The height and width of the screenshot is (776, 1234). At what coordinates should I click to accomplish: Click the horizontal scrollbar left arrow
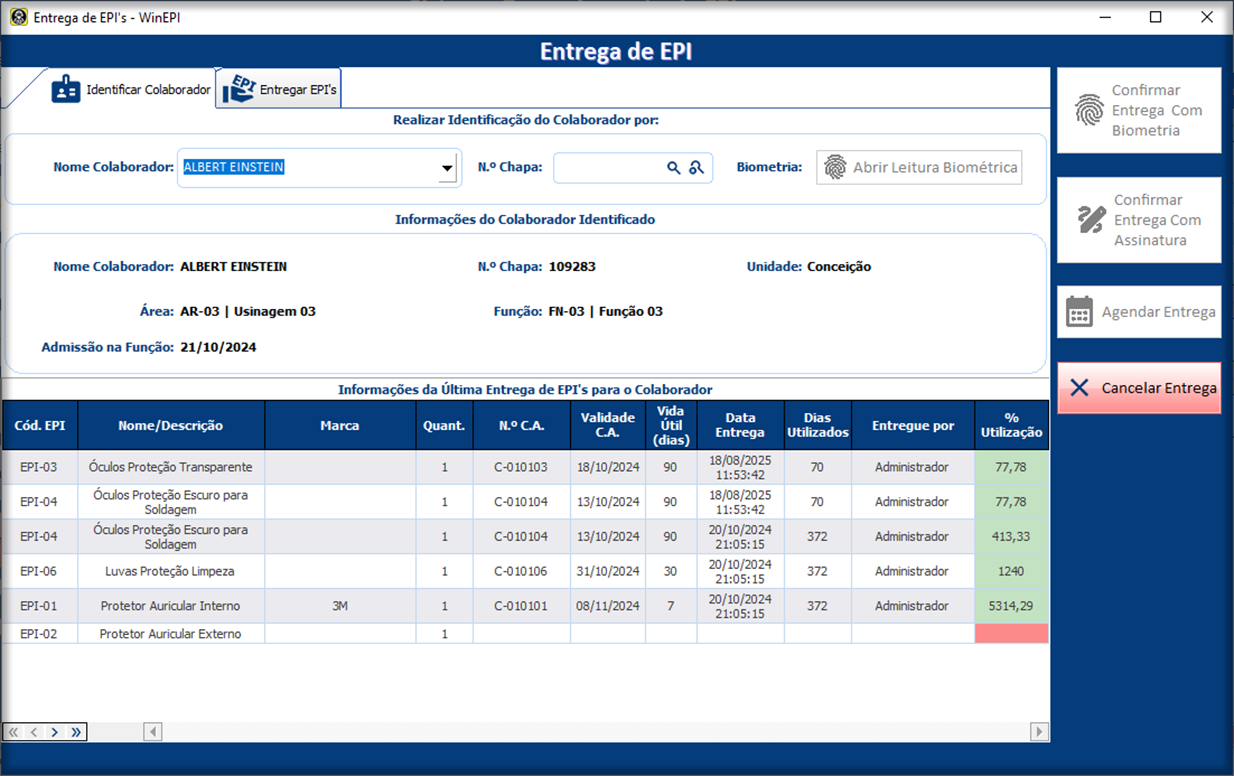(153, 732)
